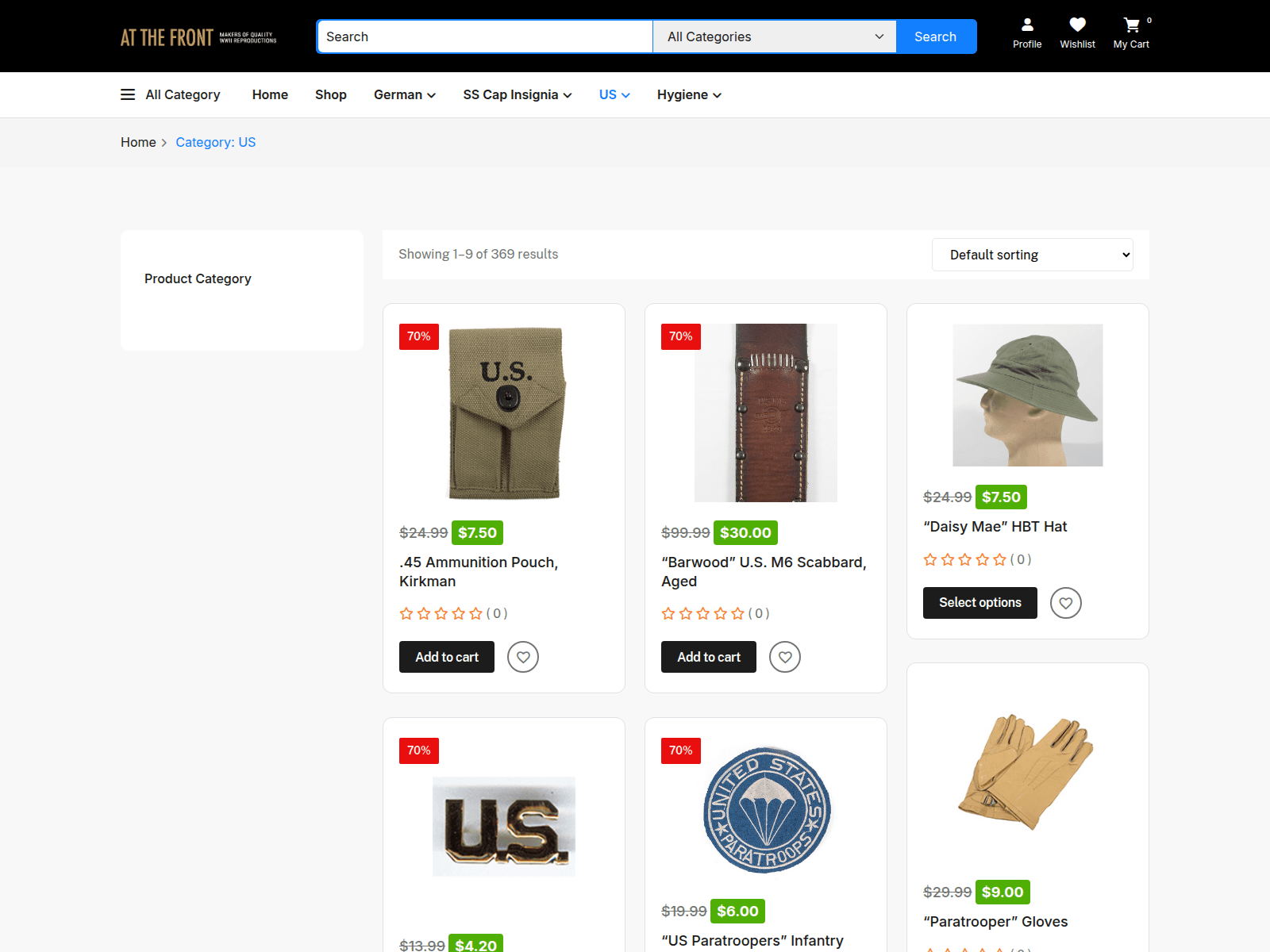Open US collar insignia product image
Viewport: 1270px width, 952px height.
pos(504,827)
